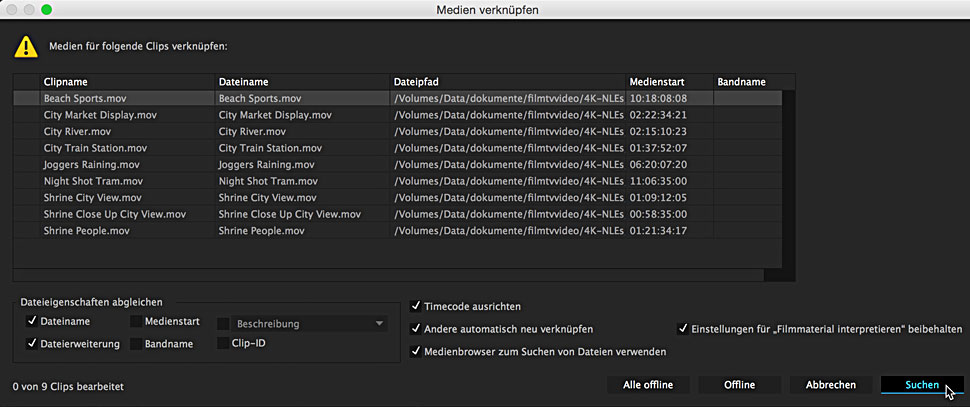Toggle Einstellungen für Filmmaterial interpretieren beibehalten
The width and height of the screenshot is (970, 407).
pos(683,328)
